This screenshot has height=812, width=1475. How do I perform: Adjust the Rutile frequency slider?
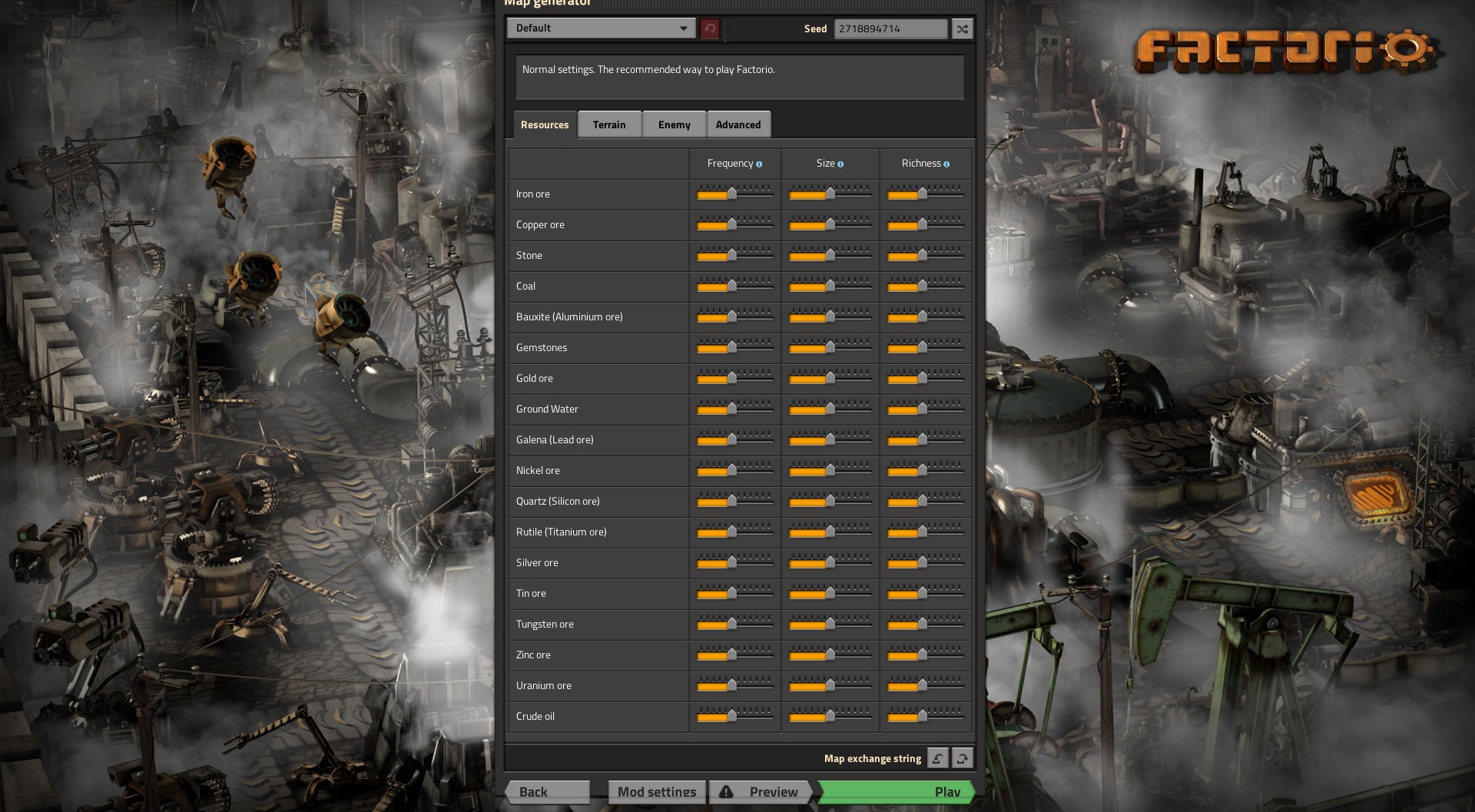coord(735,532)
